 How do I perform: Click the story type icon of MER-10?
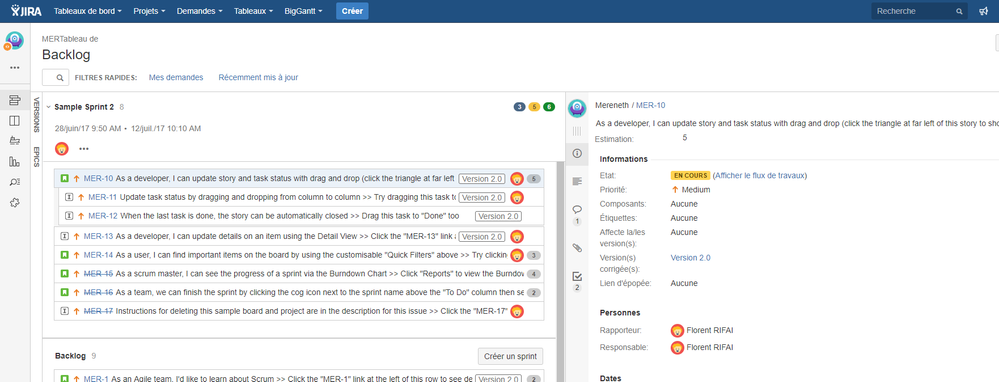(65, 179)
